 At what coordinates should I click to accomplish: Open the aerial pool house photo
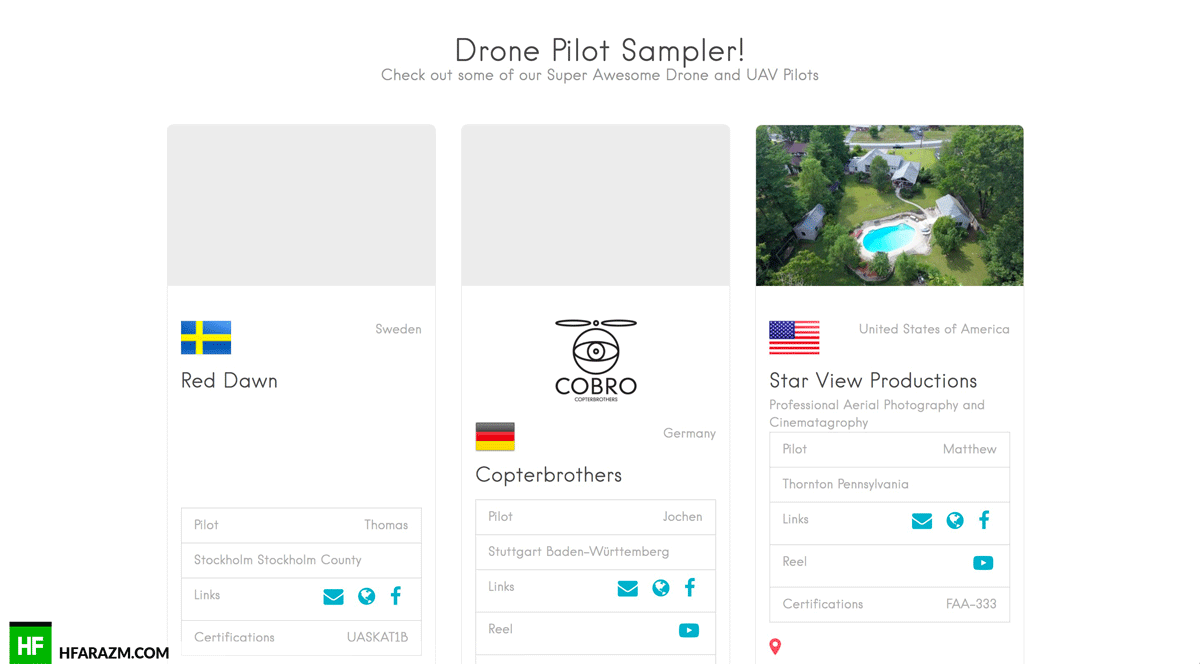coord(889,205)
